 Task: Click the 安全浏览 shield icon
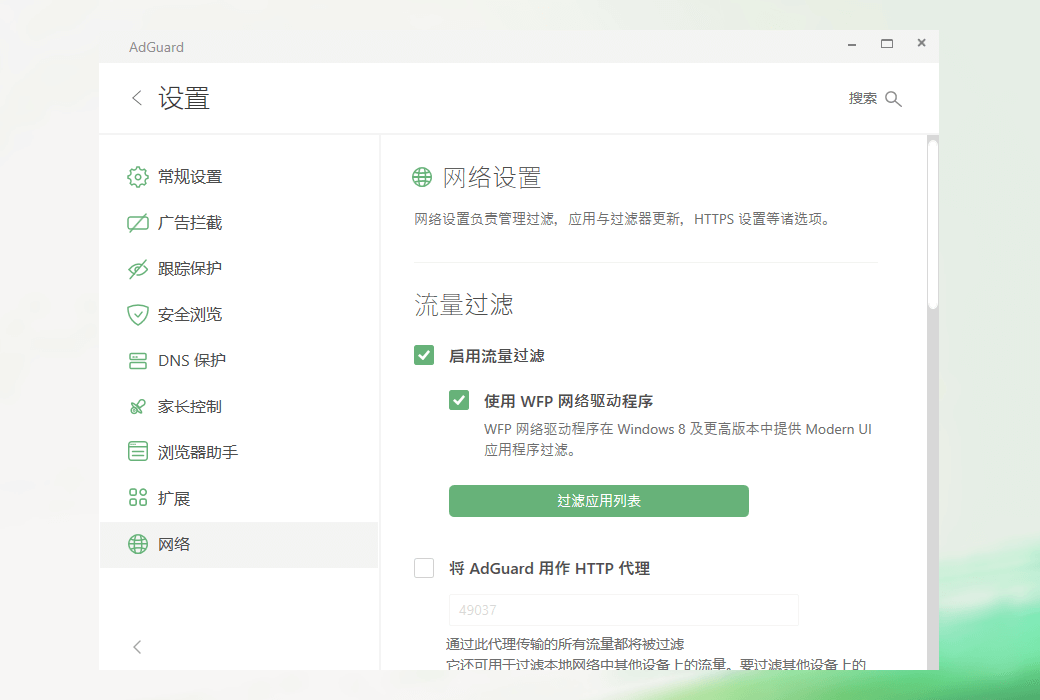[x=137, y=314]
